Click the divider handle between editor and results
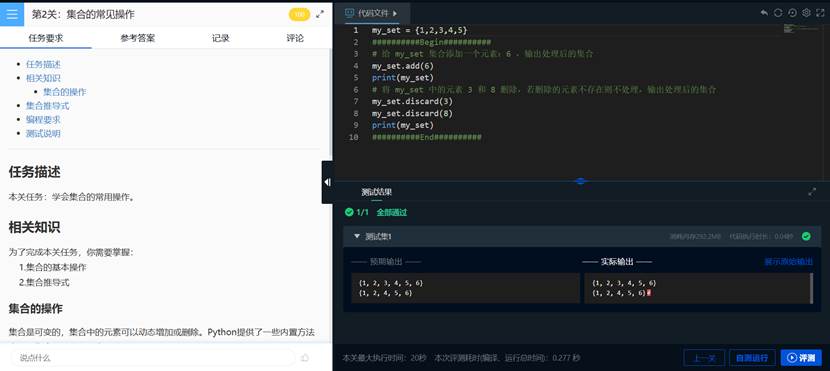Image resolution: width=830 pixels, height=371 pixels. 581,181
